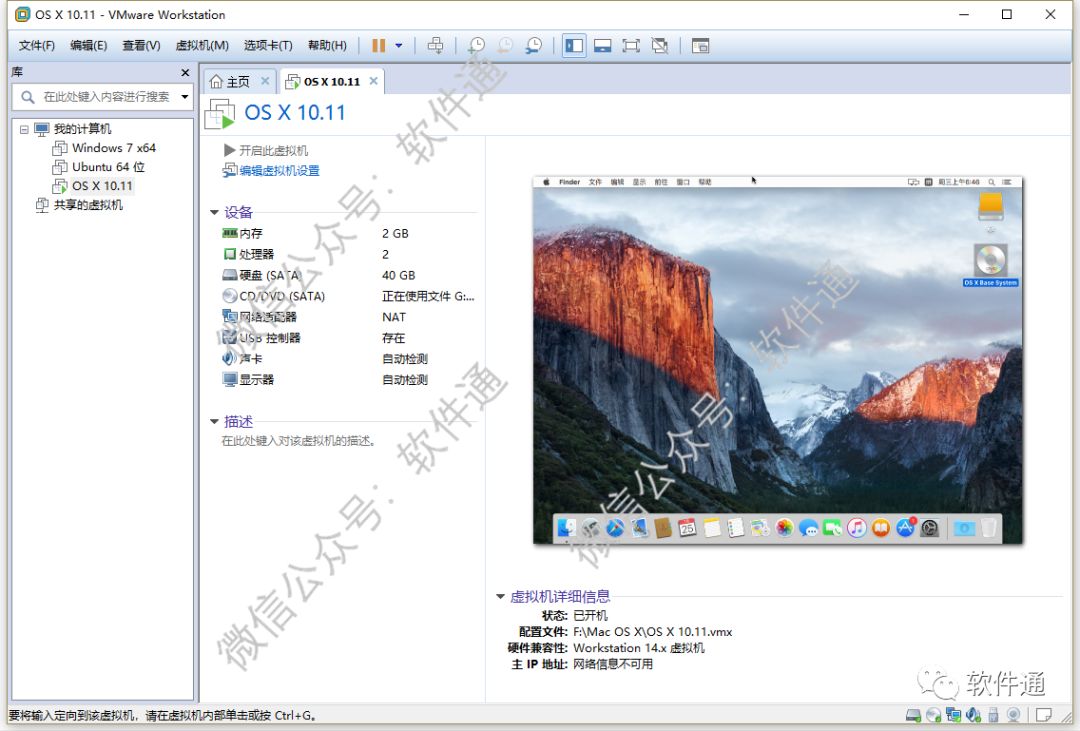
Task: Select Windows 7 x64 in the library
Action: pos(105,148)
